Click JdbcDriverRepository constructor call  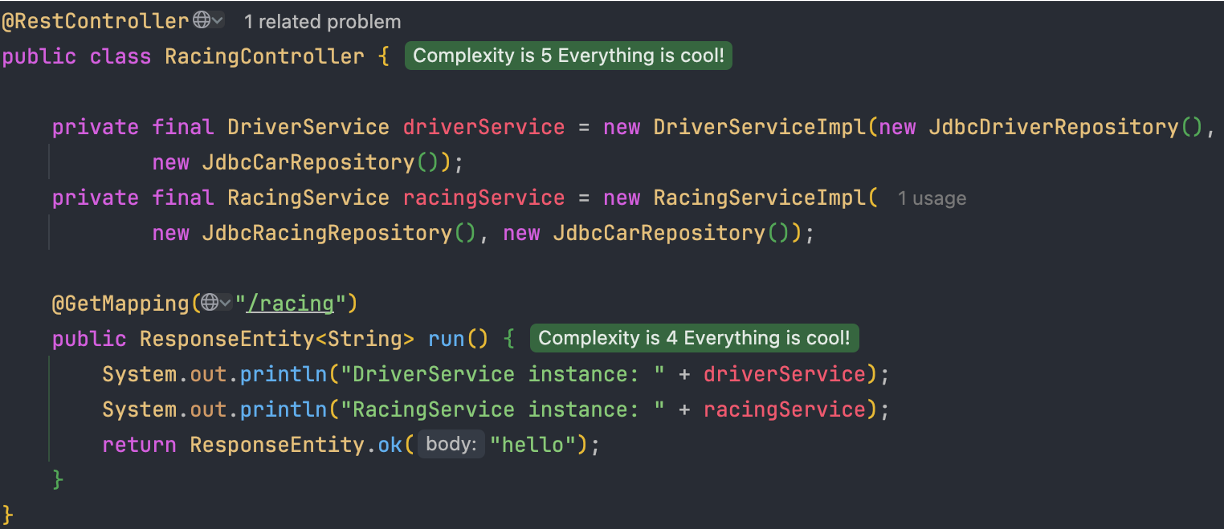pyautogui.click(x=1054, y=127)
